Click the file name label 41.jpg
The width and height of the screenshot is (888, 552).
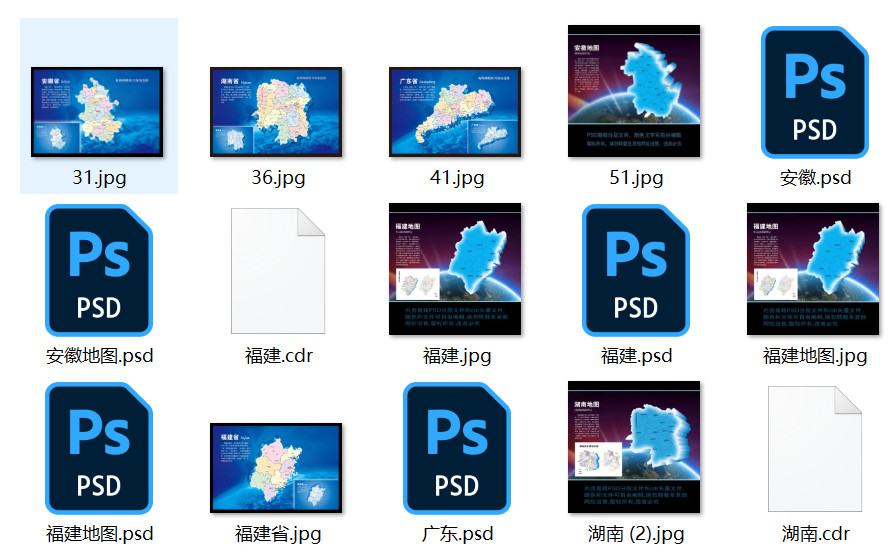click(457, 178)
